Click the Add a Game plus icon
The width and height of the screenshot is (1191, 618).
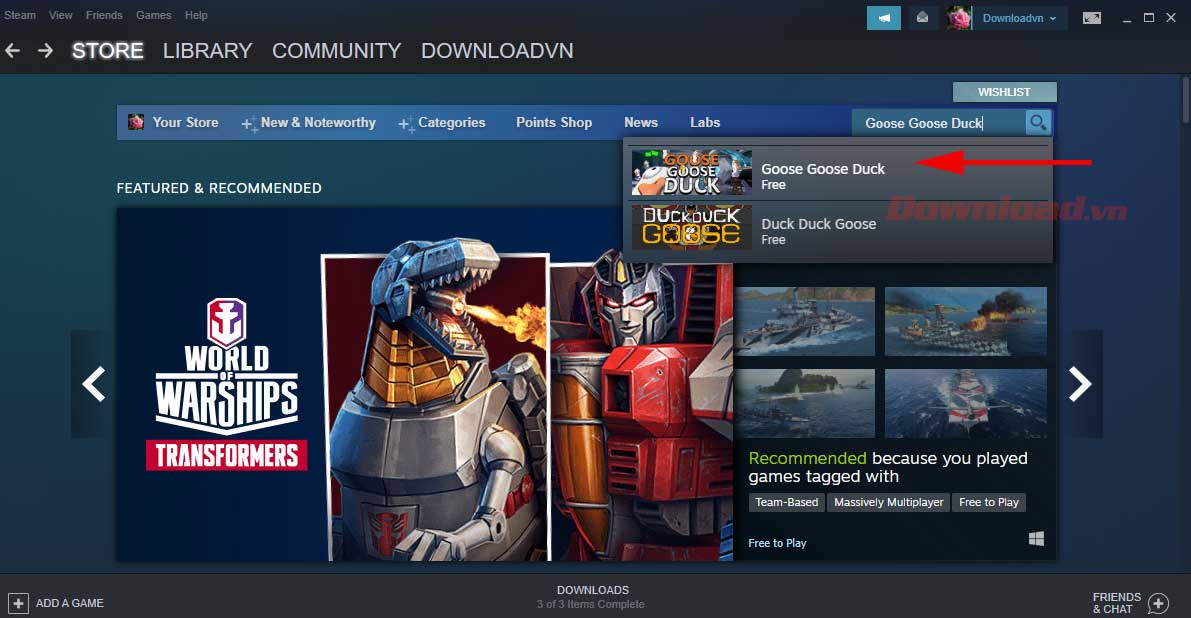18,604
